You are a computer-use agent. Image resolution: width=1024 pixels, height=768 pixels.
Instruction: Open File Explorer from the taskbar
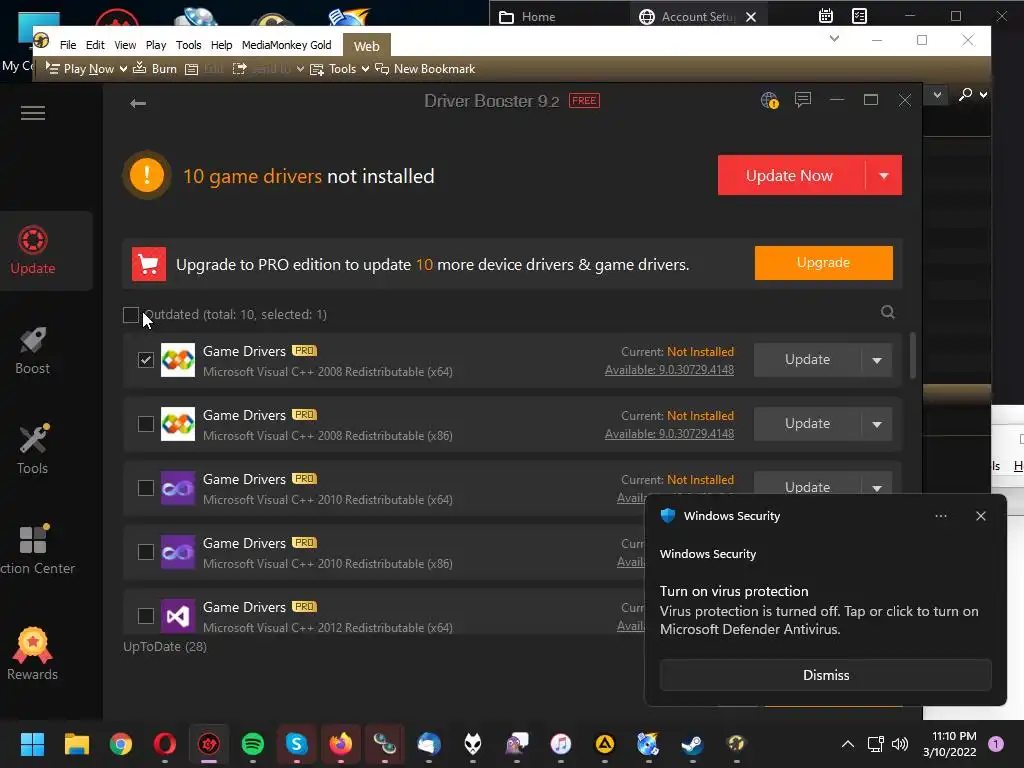76,744
